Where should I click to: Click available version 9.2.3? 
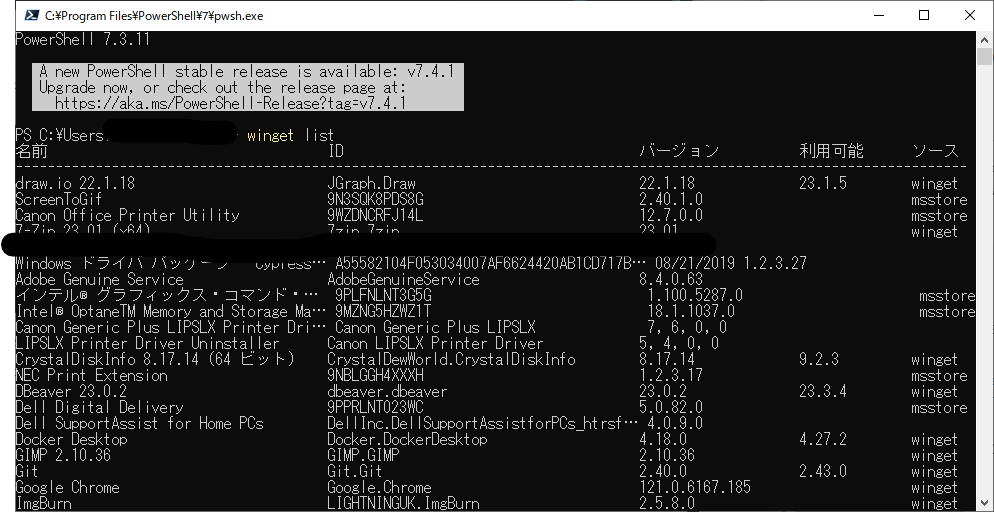(x=818, y=359)
